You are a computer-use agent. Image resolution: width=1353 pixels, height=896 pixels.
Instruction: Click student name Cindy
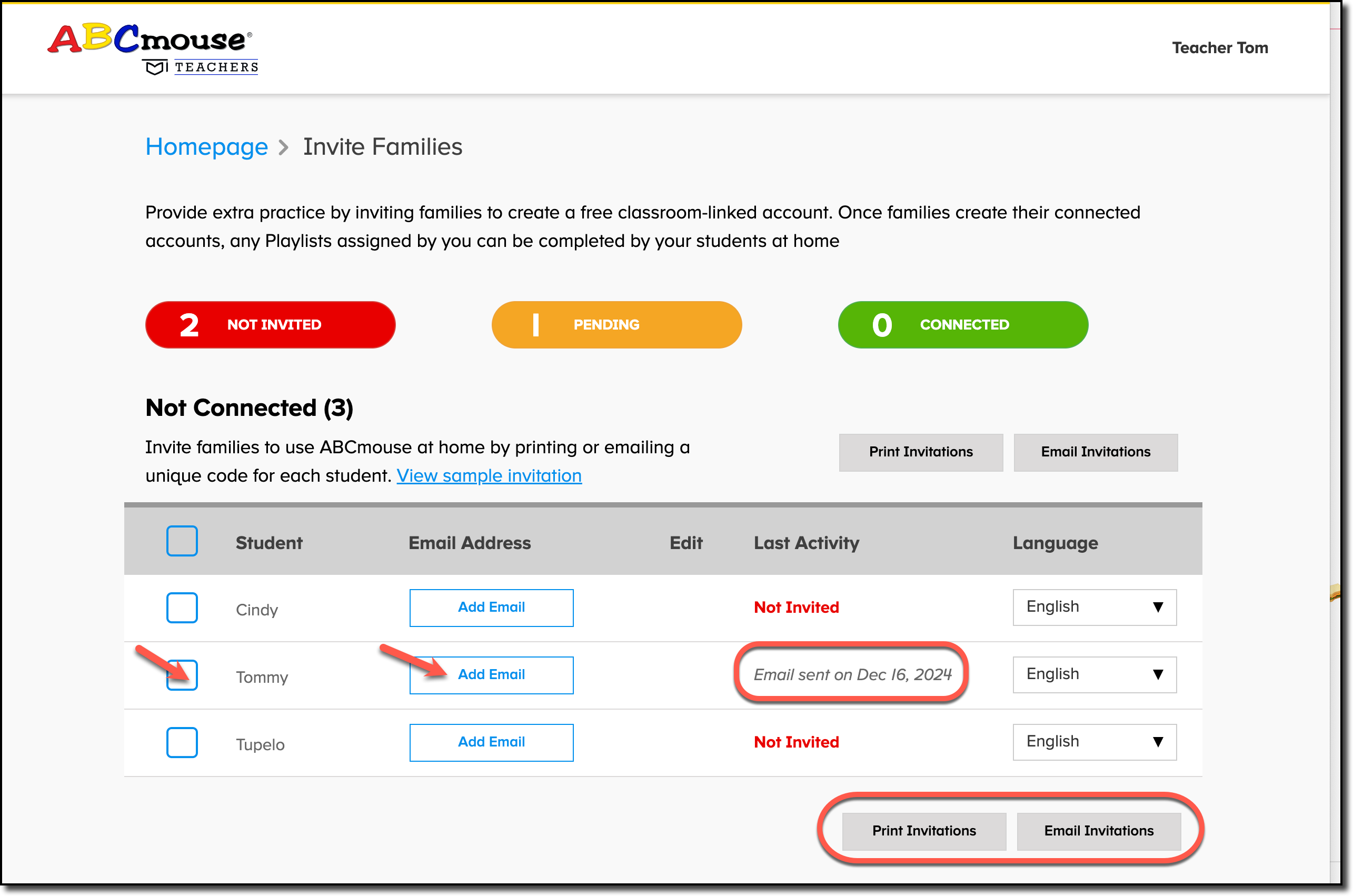tap(256, 610)
